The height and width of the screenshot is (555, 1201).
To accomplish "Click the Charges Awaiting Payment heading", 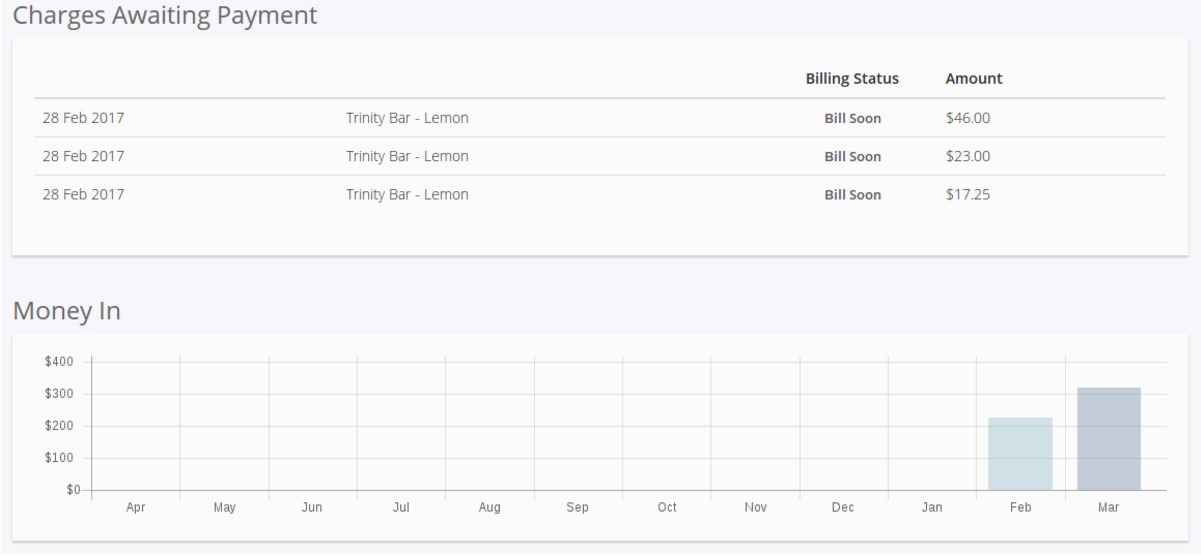I will click(x=165, y=15).
